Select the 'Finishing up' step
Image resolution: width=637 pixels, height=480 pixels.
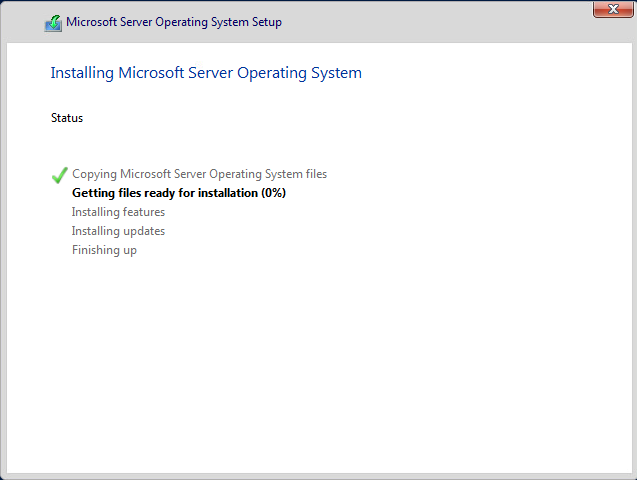coord(104,250)
